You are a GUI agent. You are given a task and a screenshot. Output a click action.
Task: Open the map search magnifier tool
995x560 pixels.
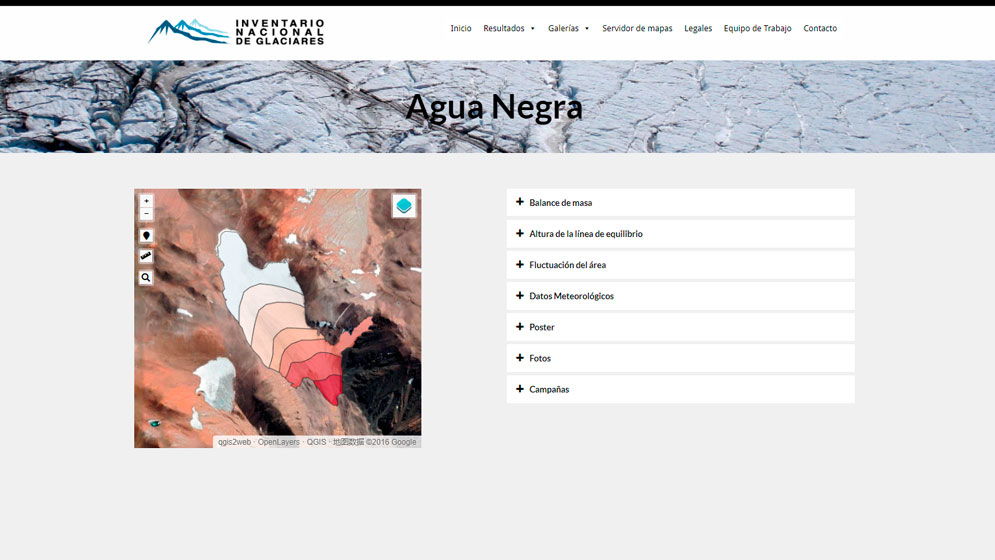(147, 277)
